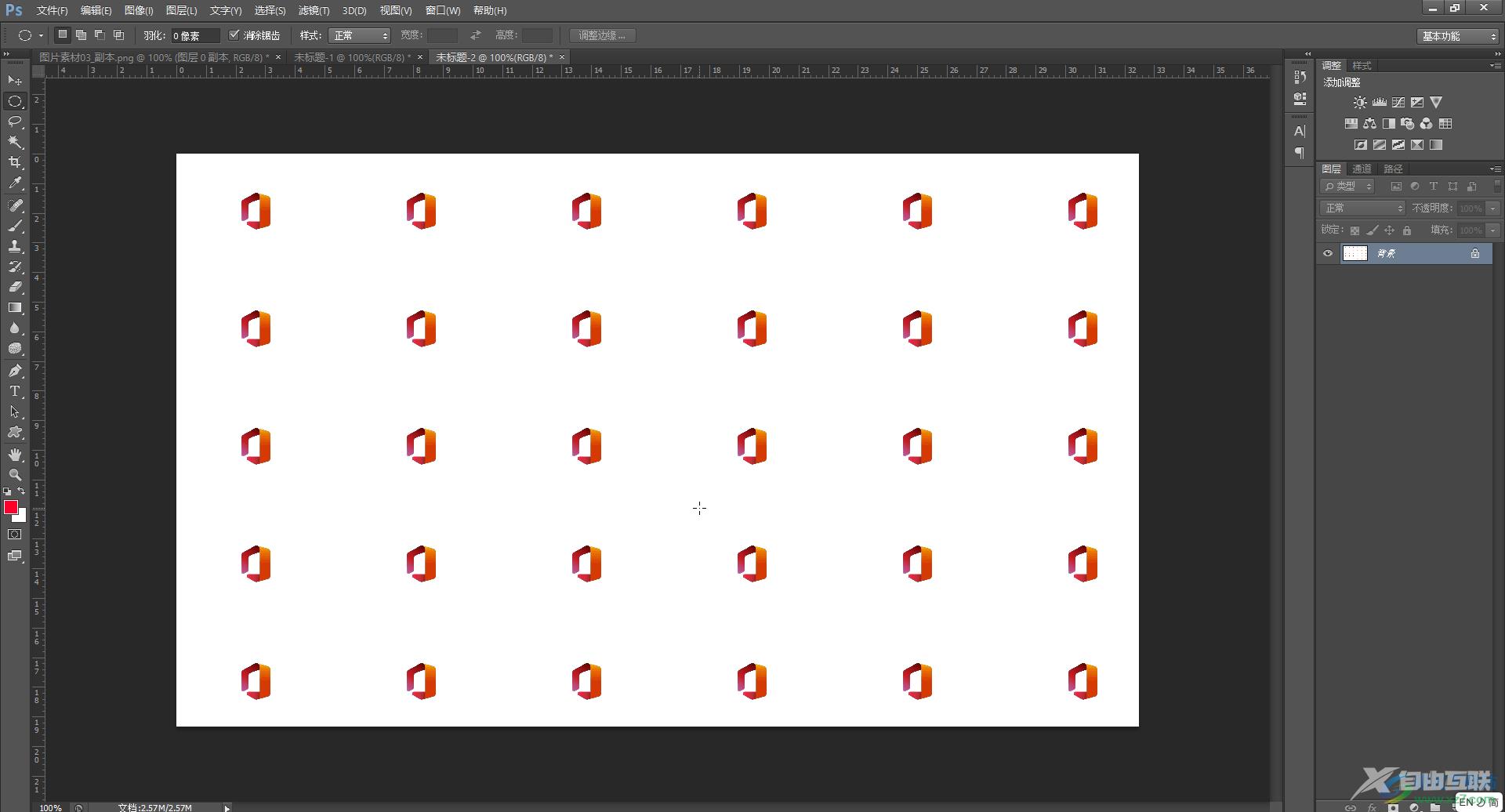Open the Paragraph panel icon
This screenshot has width=1505, height=812.
pos(1300,153)
